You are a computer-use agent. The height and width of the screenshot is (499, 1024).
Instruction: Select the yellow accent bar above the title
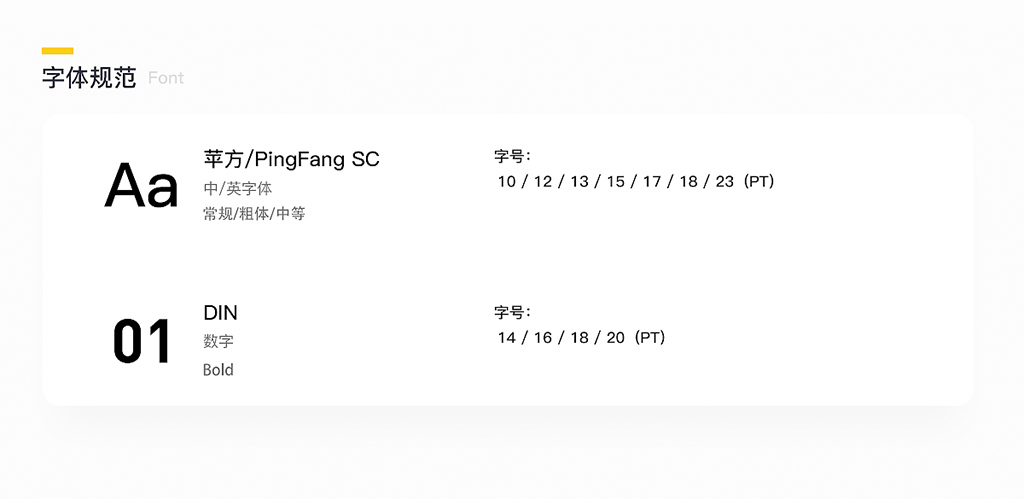point(57,51)
